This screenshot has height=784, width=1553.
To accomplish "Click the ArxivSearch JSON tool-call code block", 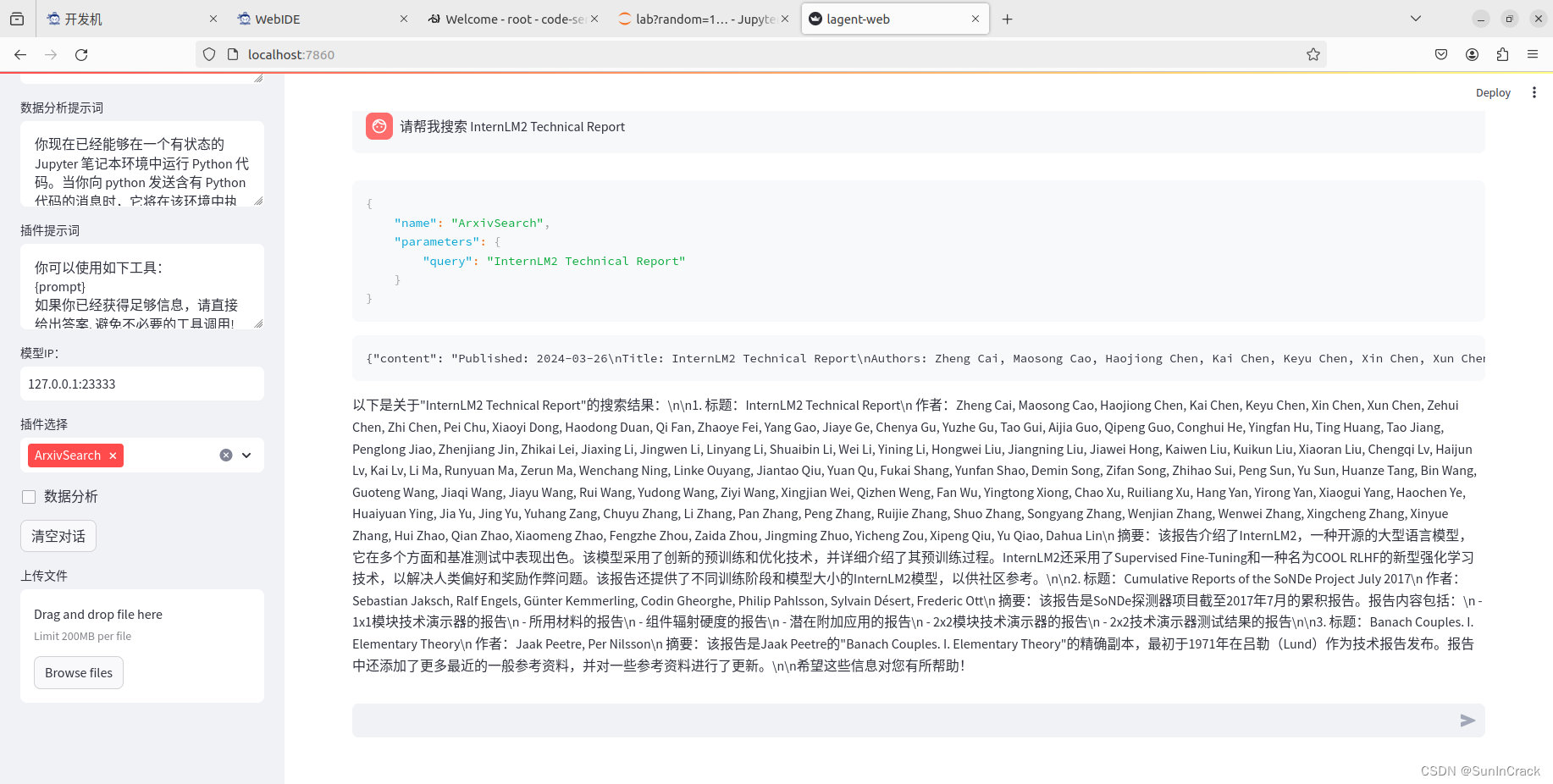I will click(x=919, y=251).
